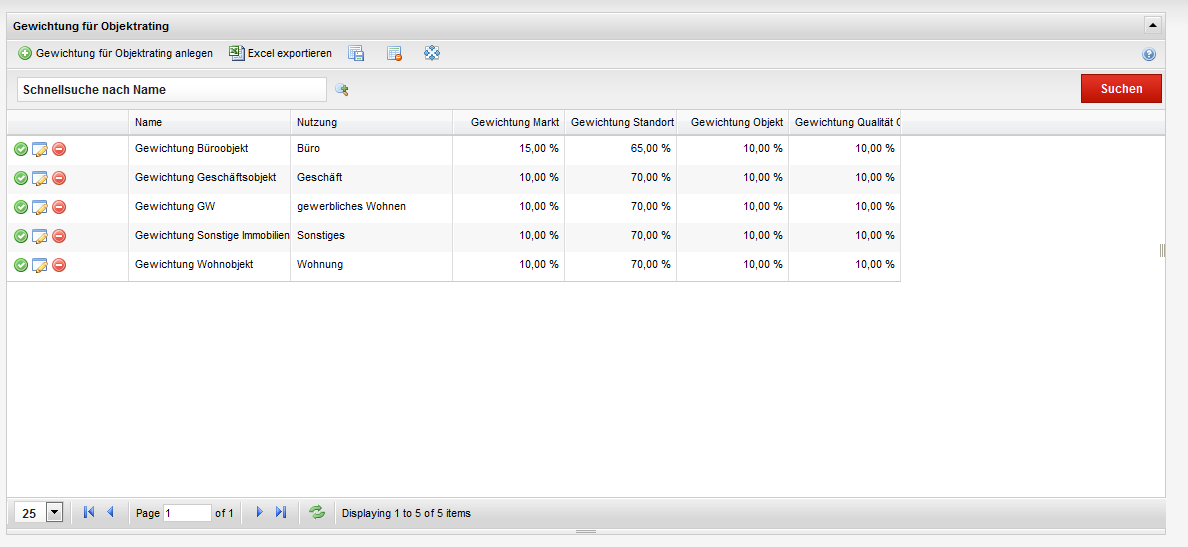The image size is (1188, 547).
Task: Collapse the Gewichtung für Objektrating panel
Action: tap(1152, 26)
